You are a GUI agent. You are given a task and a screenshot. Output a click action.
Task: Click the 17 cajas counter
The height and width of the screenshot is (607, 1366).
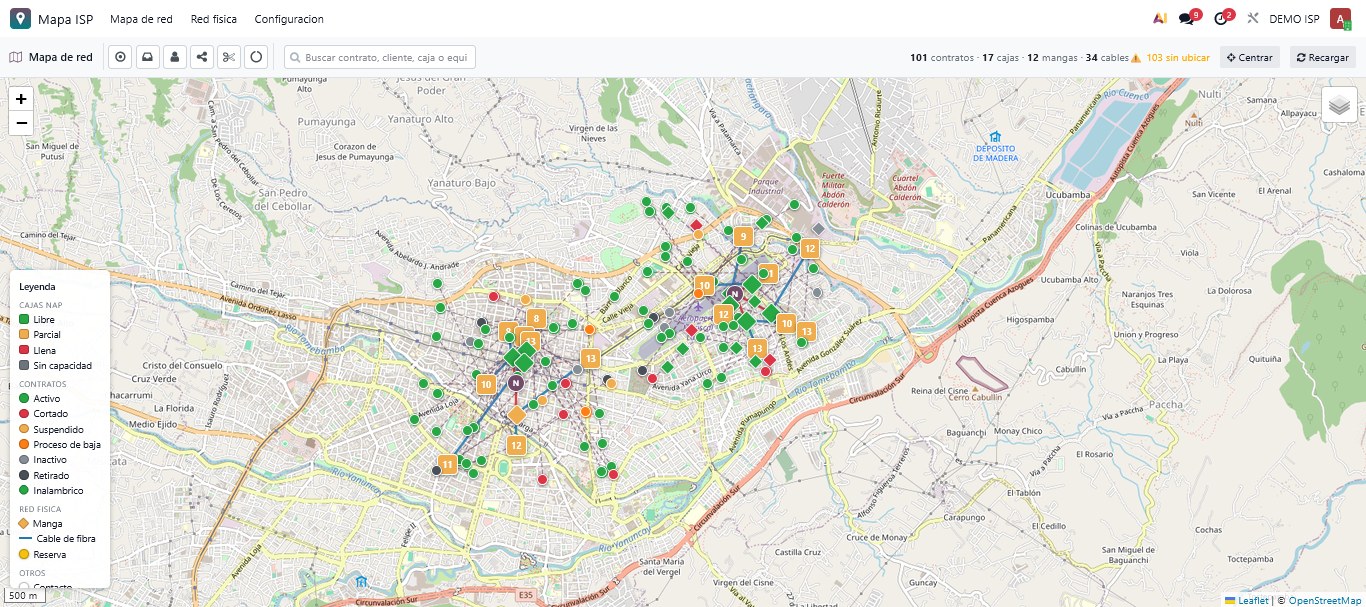click(x=1001, y=57)
